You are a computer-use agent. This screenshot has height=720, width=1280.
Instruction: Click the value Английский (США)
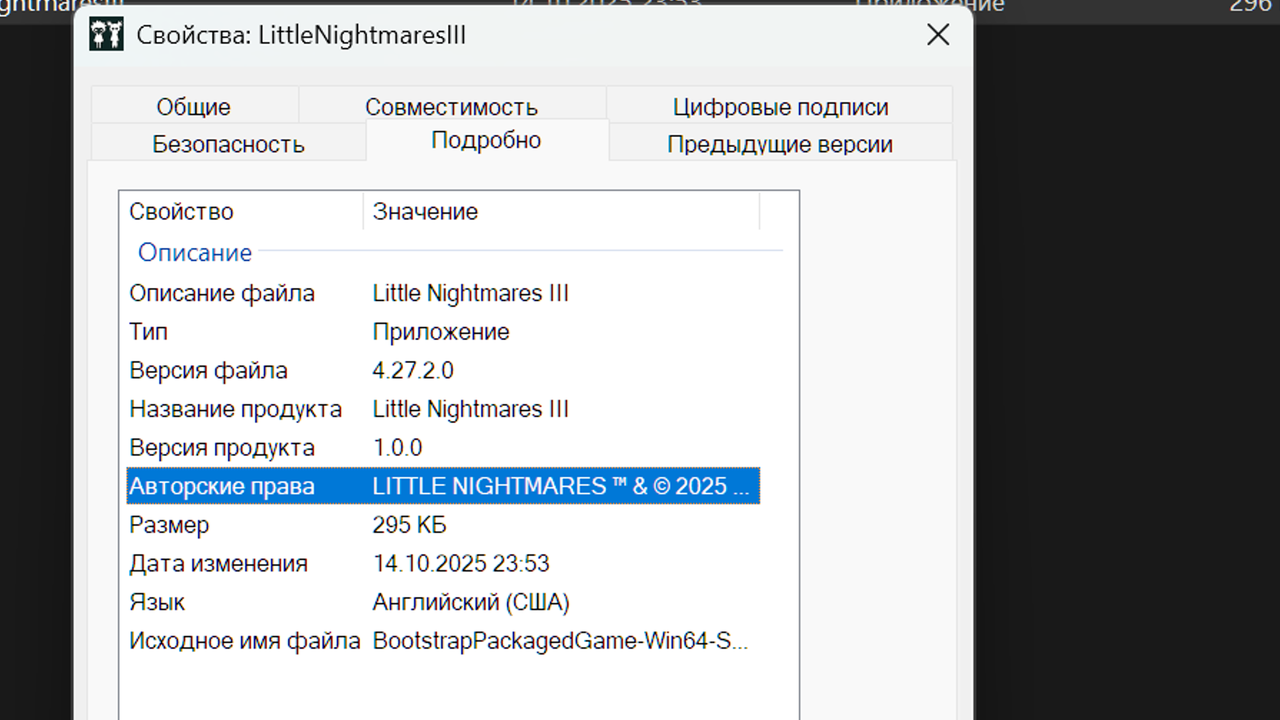[471, 603]
